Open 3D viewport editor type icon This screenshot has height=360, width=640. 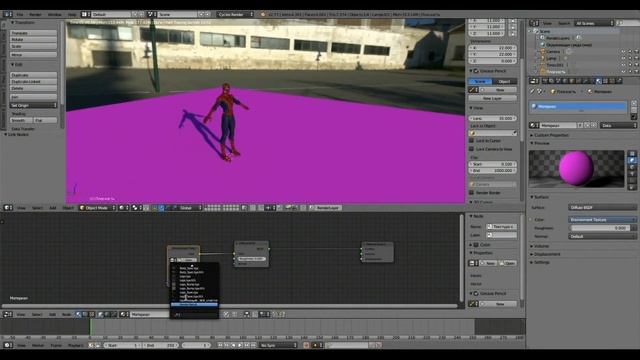coord(8,208)
